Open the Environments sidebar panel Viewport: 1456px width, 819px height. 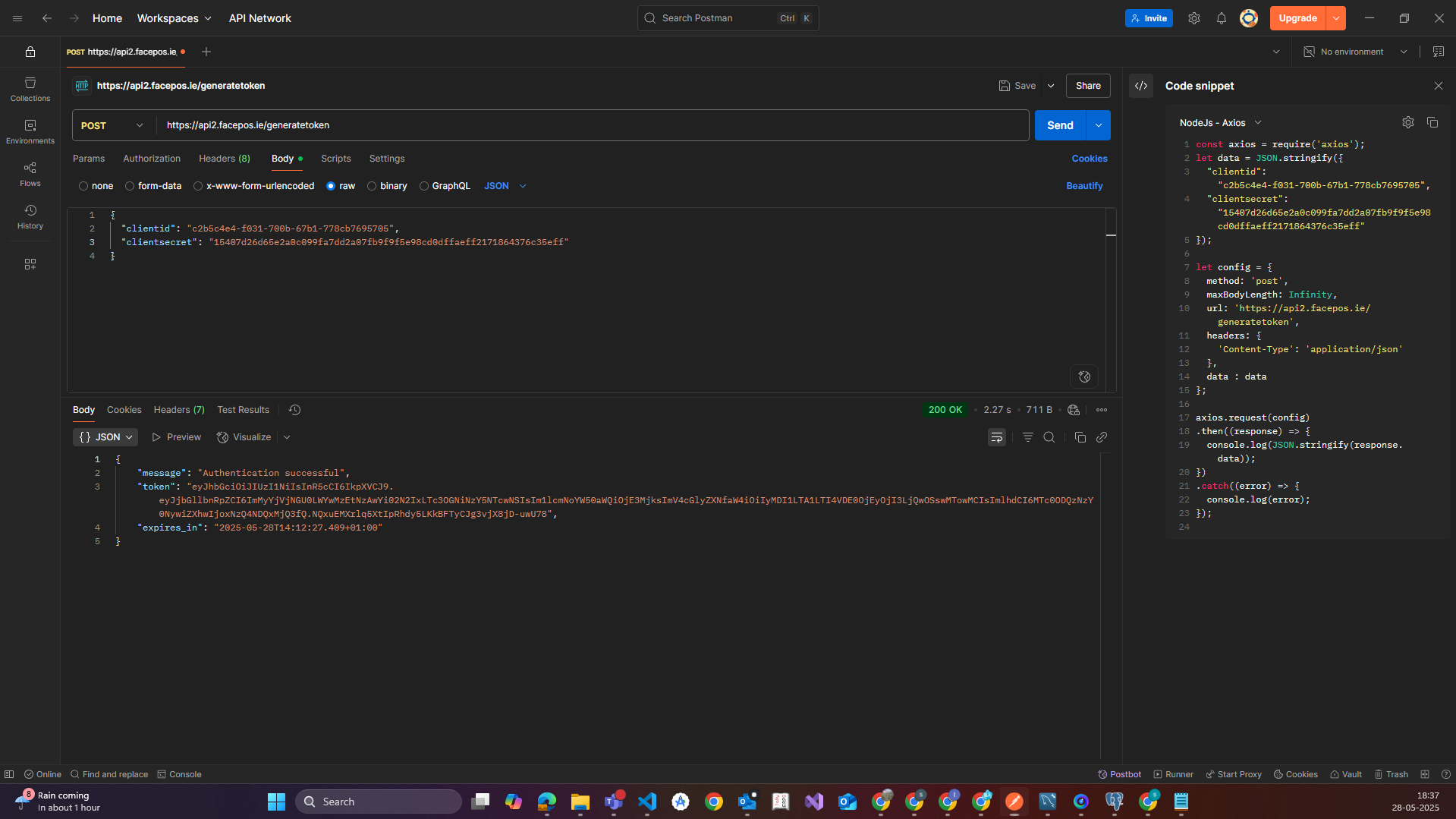(x=30, y=131)
